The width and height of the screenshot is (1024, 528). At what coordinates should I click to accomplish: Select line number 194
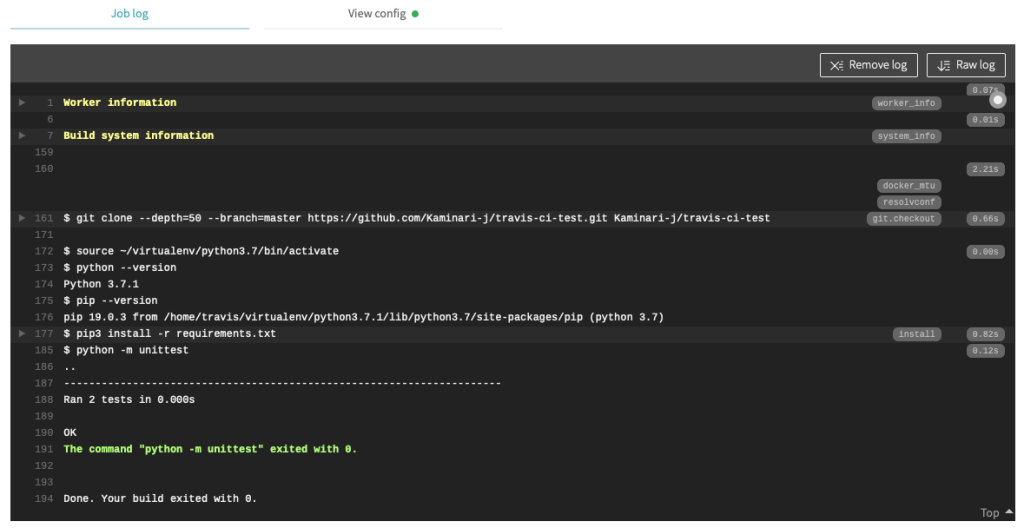point(44,499)
